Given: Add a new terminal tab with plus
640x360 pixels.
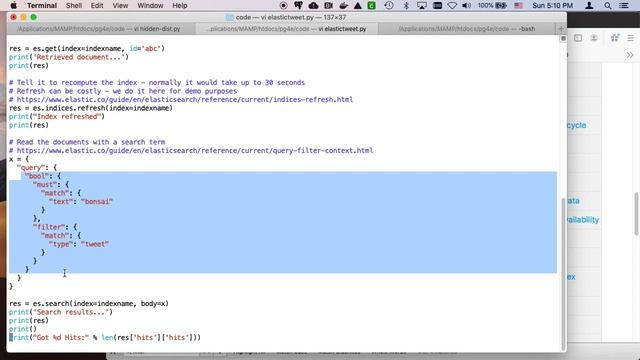Looking at the screenshot, I should [561, 29].
